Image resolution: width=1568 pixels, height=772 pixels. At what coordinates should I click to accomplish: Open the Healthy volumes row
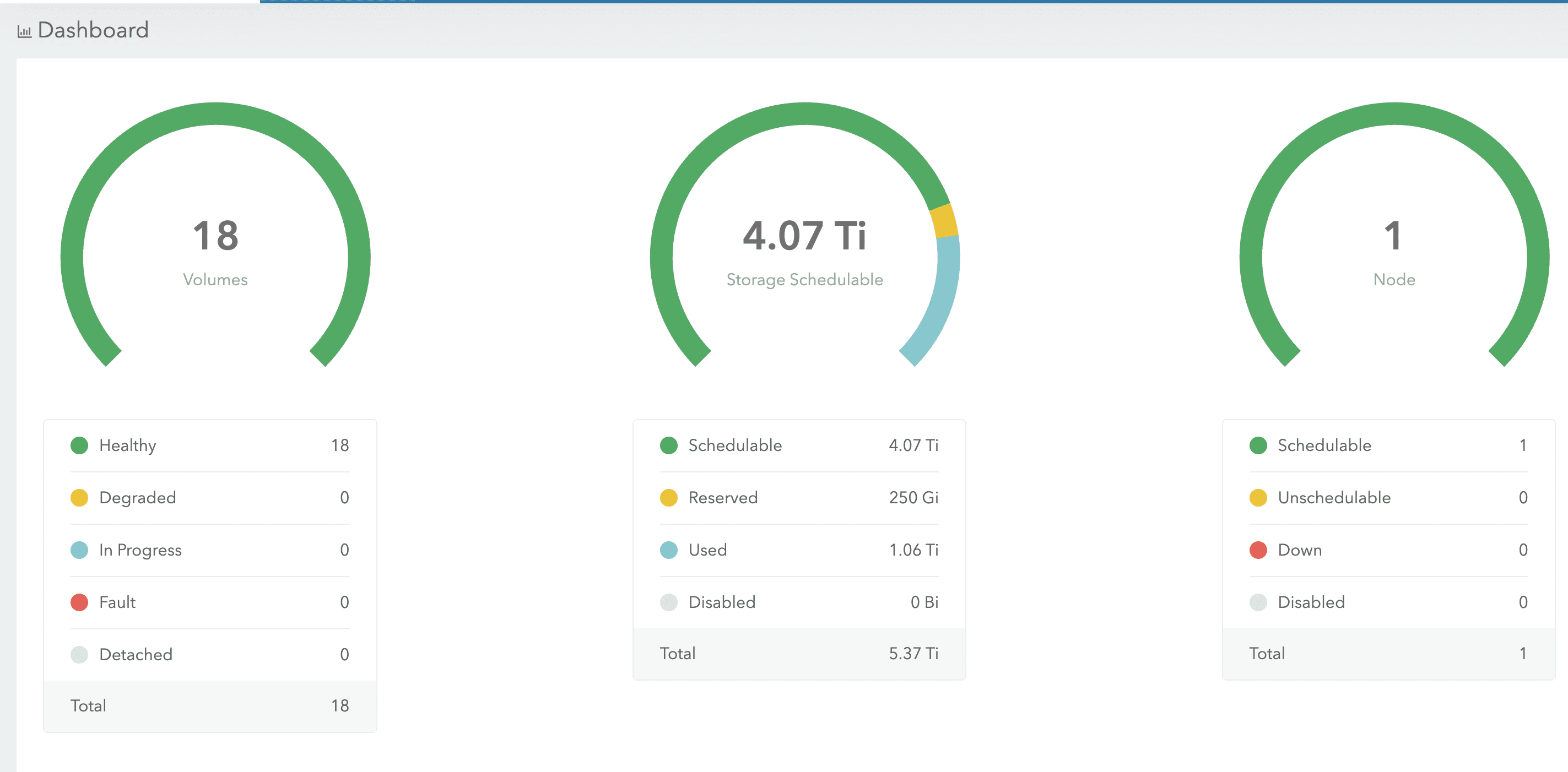click(209, 445)
